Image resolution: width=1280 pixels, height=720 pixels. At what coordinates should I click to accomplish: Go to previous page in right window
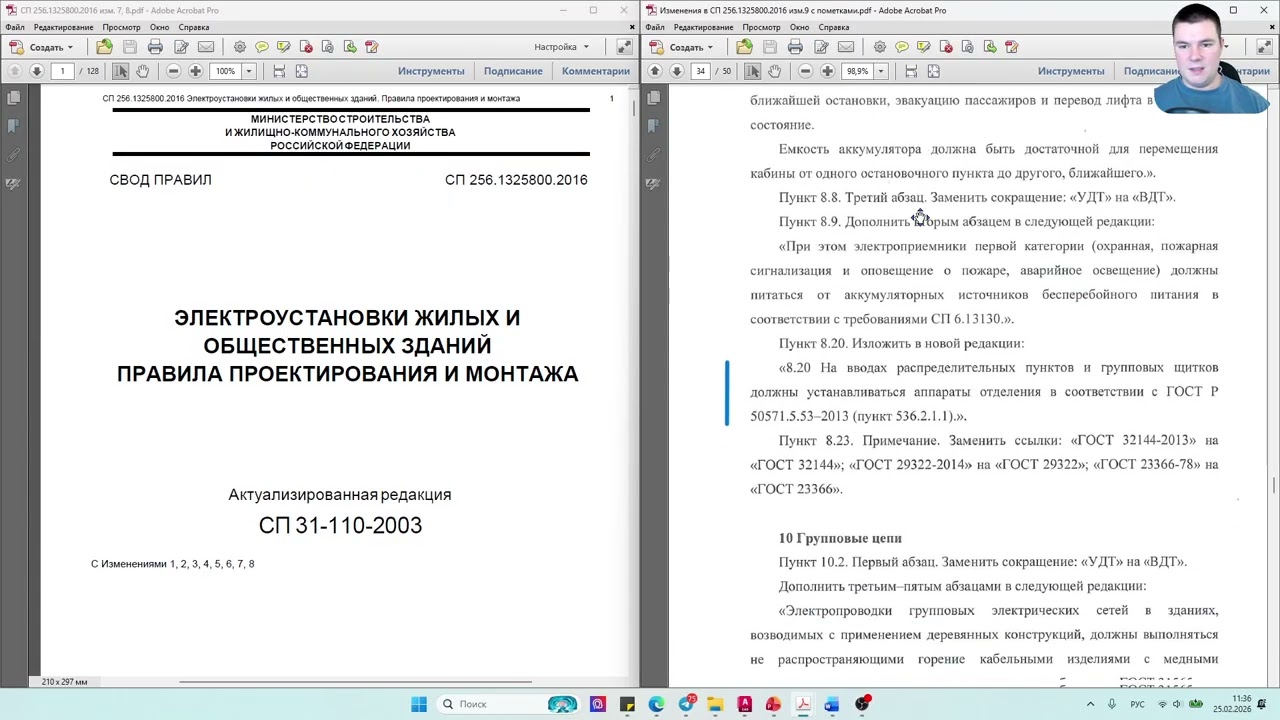coord(655,71)
